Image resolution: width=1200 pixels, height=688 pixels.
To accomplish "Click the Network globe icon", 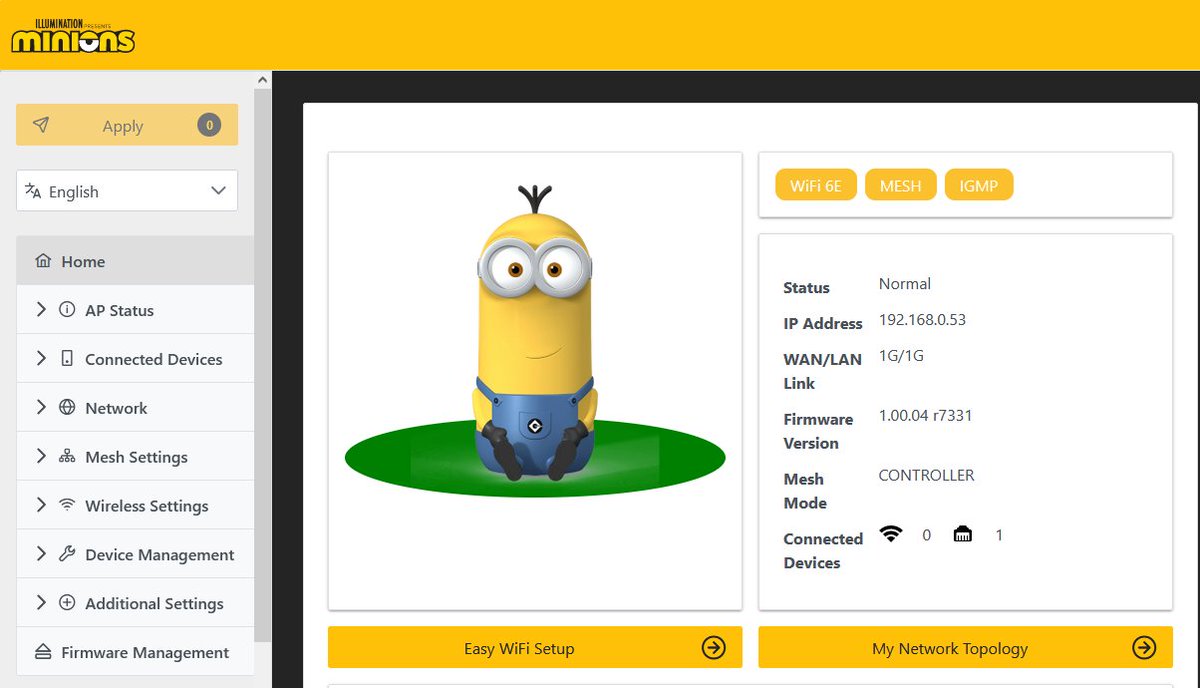I will pos(67,408).
